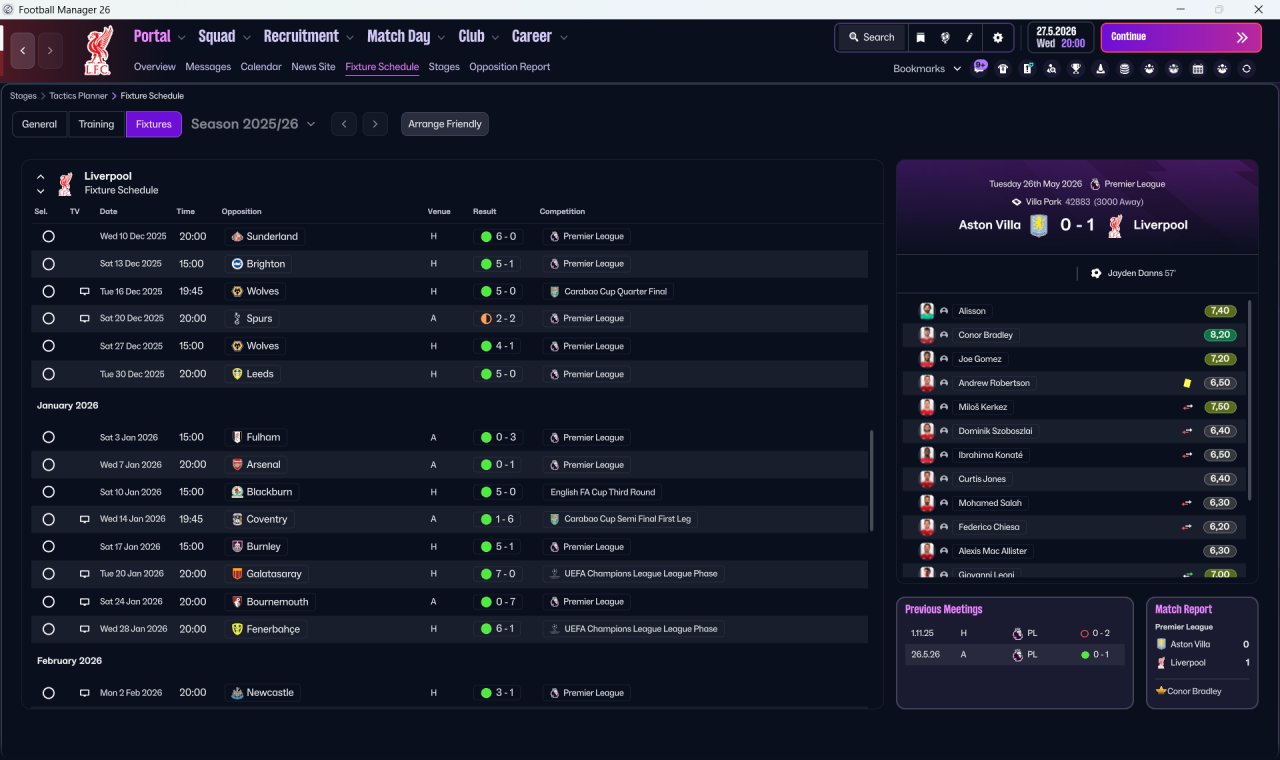This screenshot has width=1280, height=760.
Task: Select the radio button for the Blackburn fixture
Action: pos(48,492)
